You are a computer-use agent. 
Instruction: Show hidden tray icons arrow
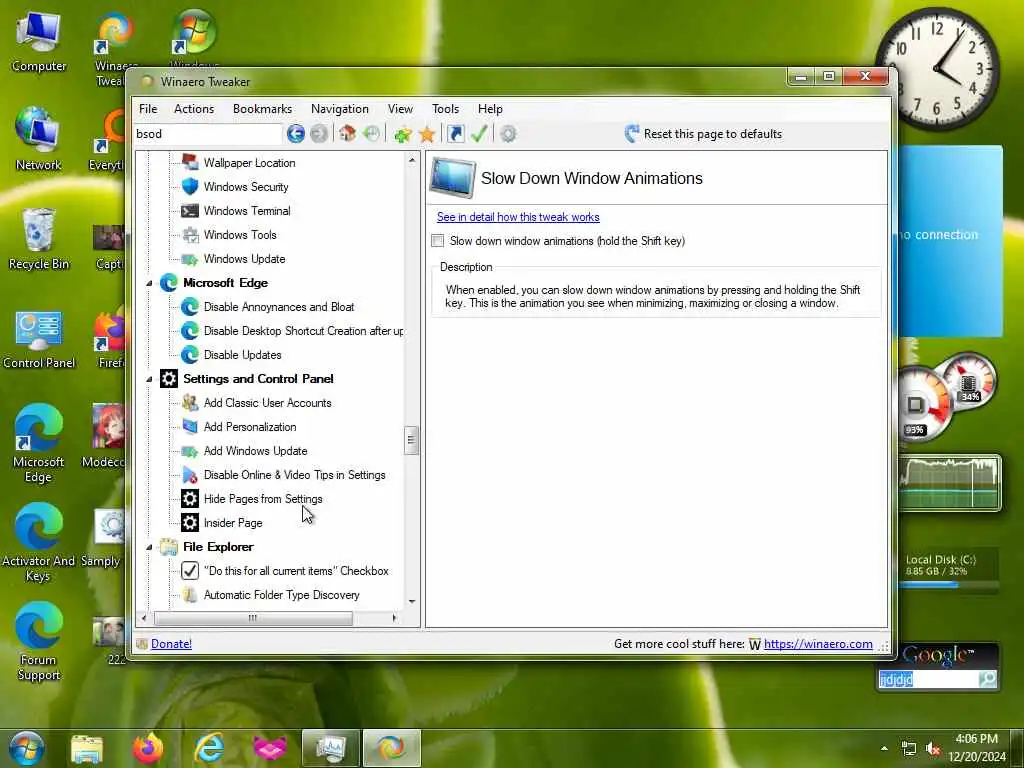pyautogui.click(x=884, y=748)
